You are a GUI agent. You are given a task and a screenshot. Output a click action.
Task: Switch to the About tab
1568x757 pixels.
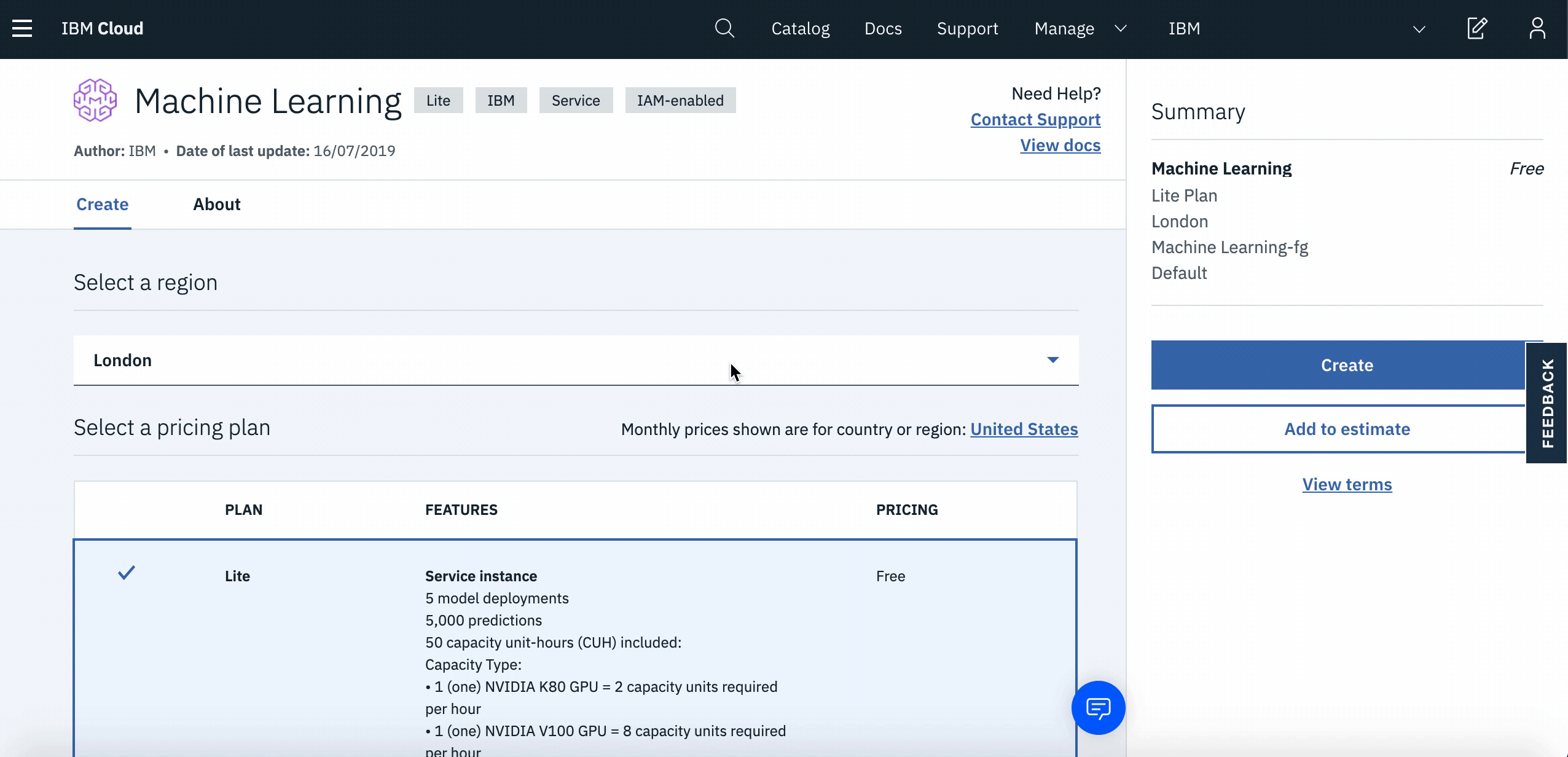click(x=216, y=205)
